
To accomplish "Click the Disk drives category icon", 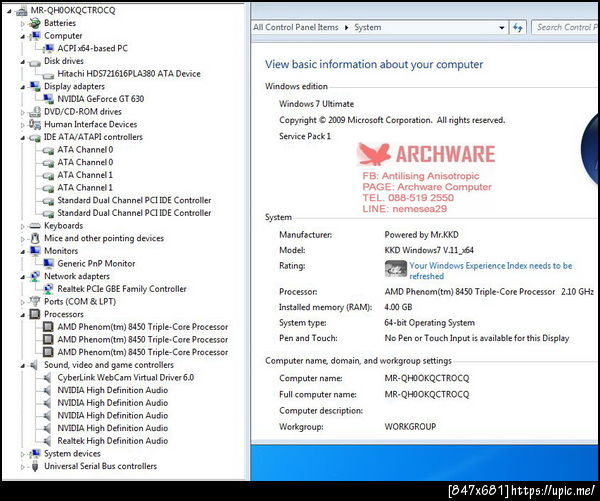I will tap(35, 62).
